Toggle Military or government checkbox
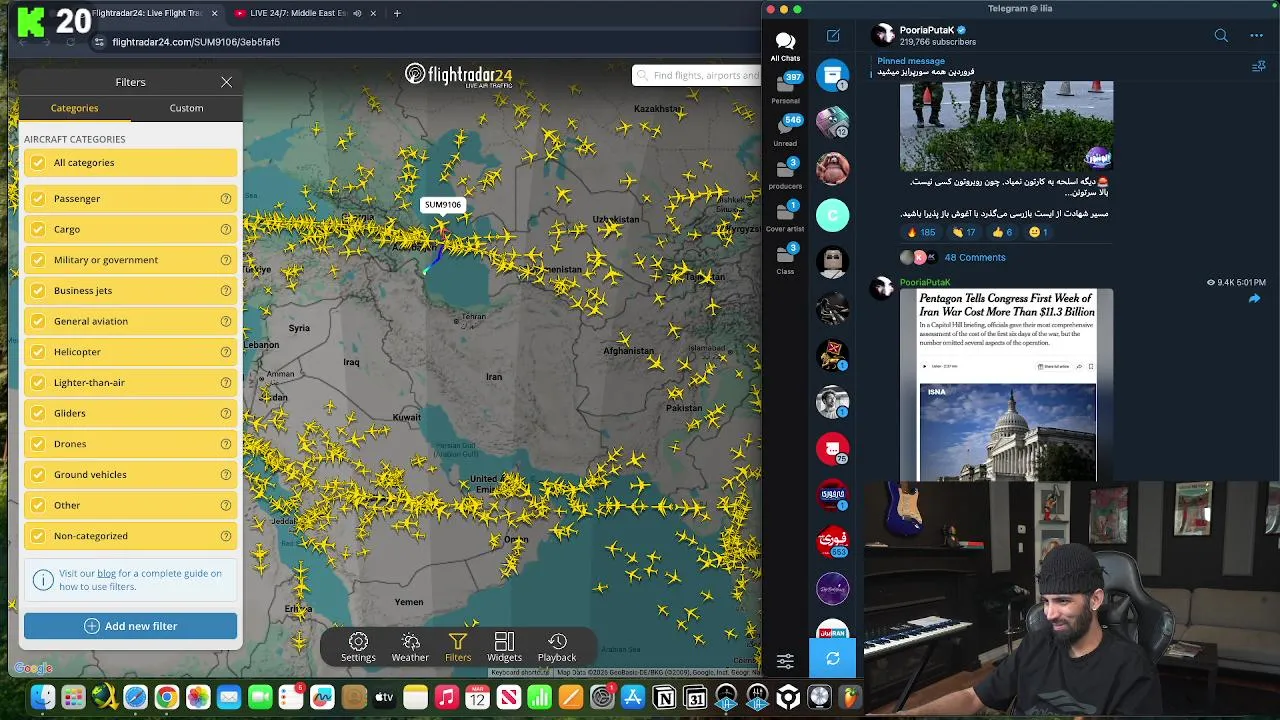This screenshot has width=1280, height=720. tap(38, 260)
